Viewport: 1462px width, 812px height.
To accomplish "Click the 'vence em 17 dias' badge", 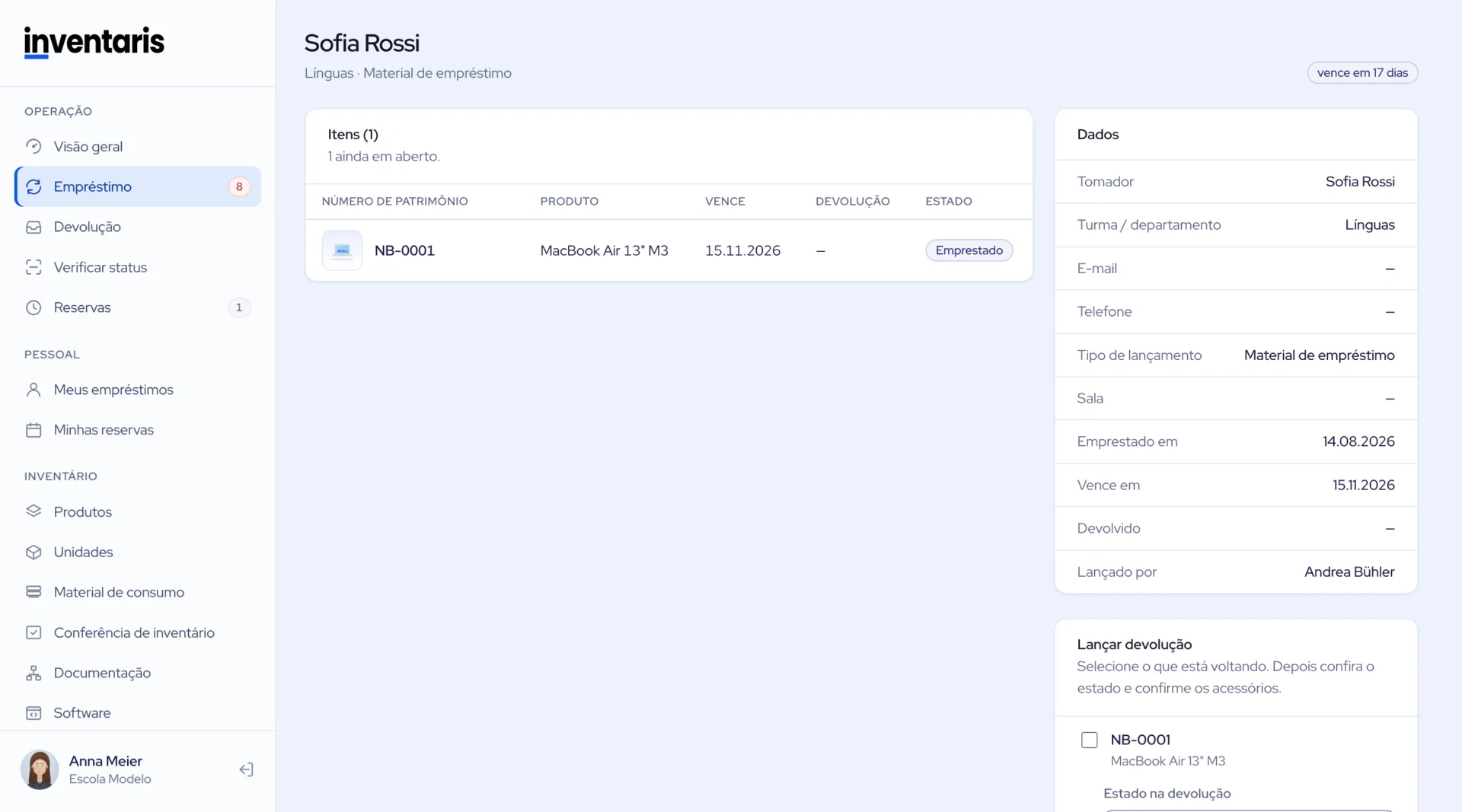I will point(1362,72).
